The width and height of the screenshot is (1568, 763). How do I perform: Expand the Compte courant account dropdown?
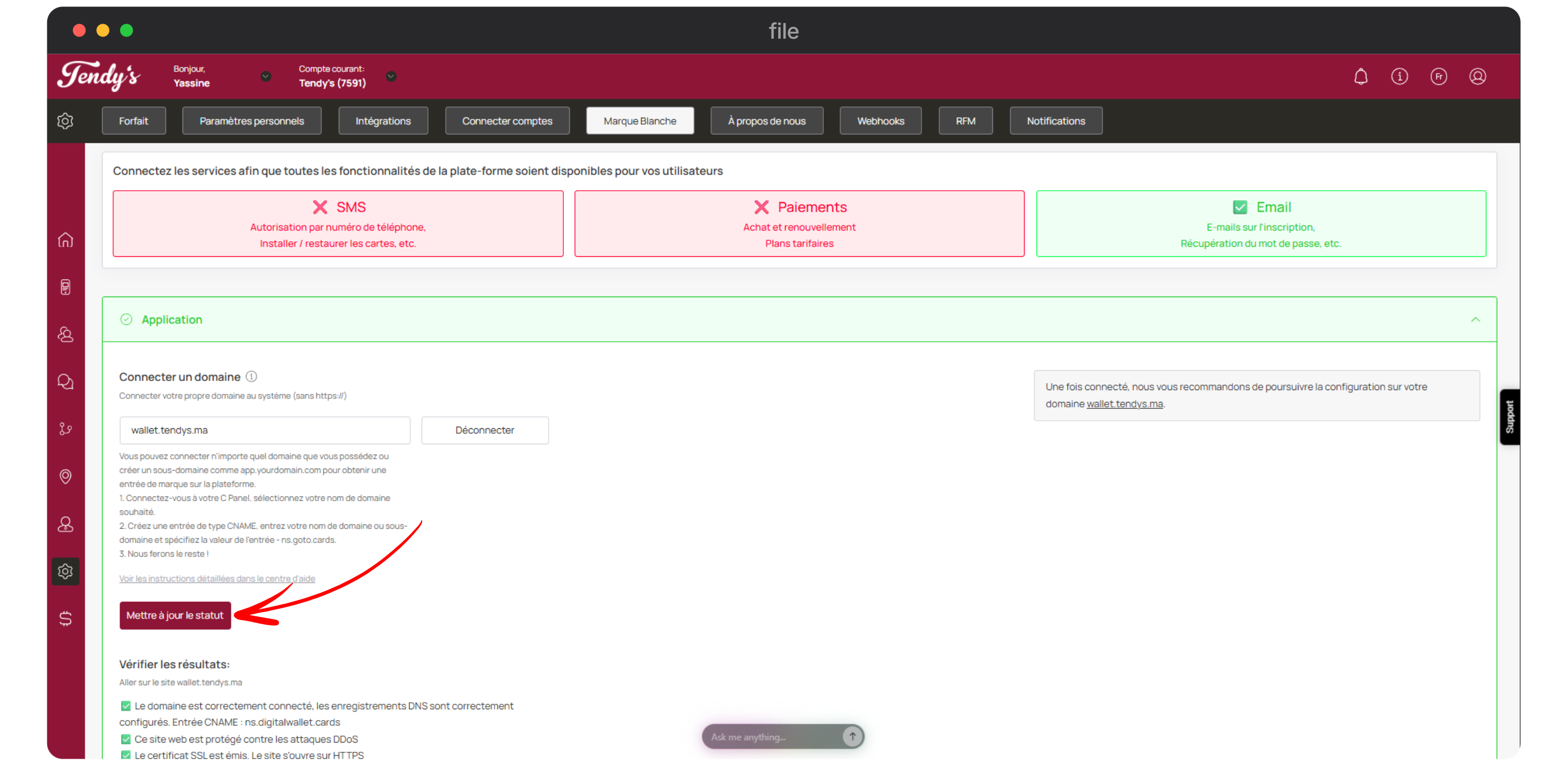pyautogui.click(x=391, y=77)
